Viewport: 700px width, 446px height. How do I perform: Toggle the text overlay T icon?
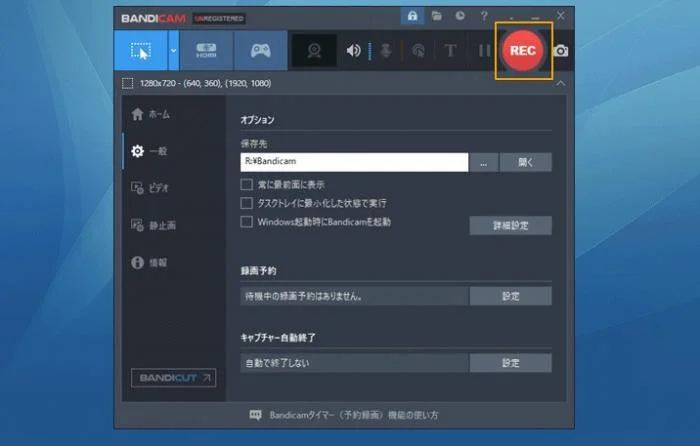pos(450,50)
